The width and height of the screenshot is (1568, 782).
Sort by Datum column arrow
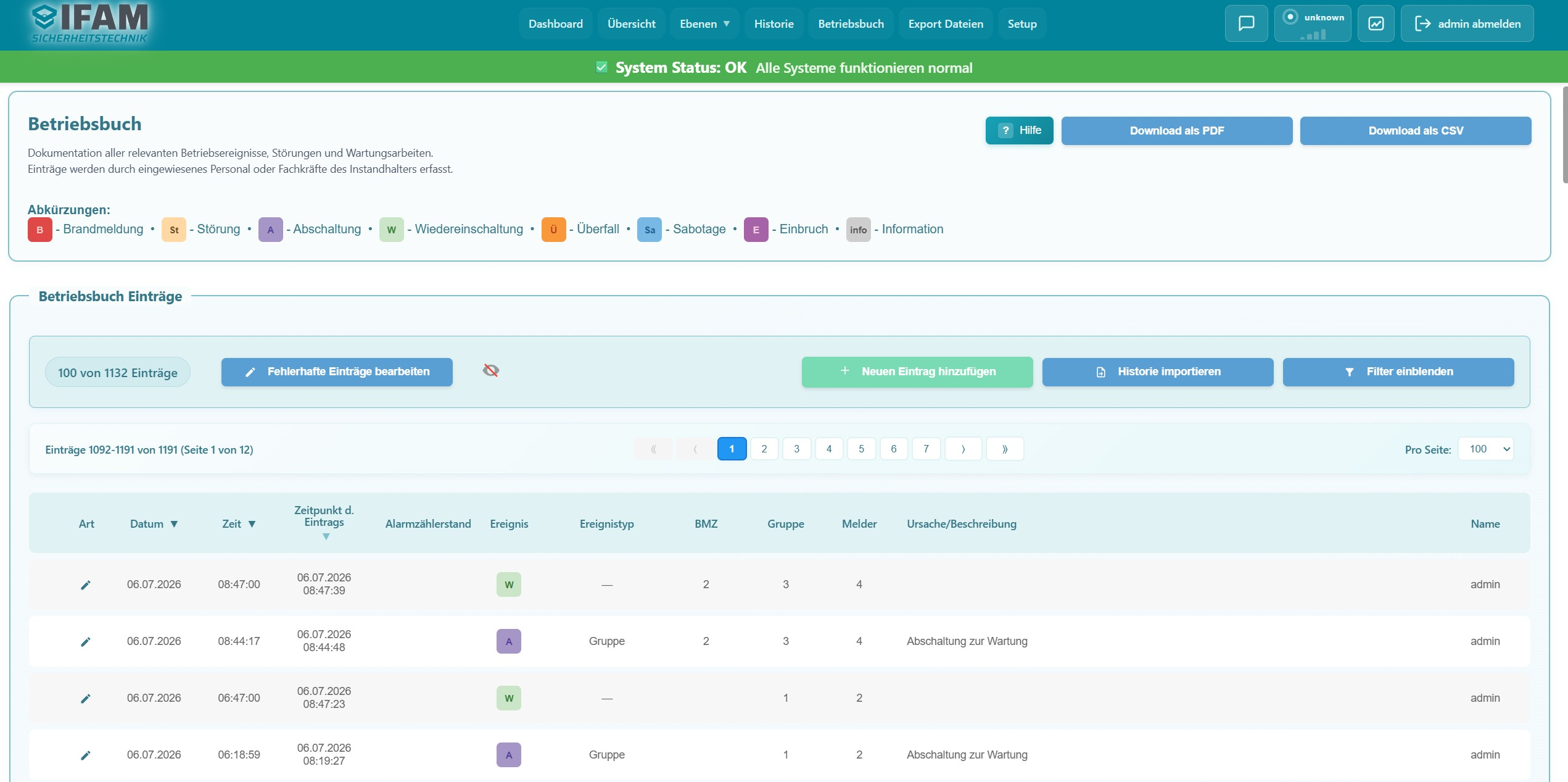coord(174,524)
